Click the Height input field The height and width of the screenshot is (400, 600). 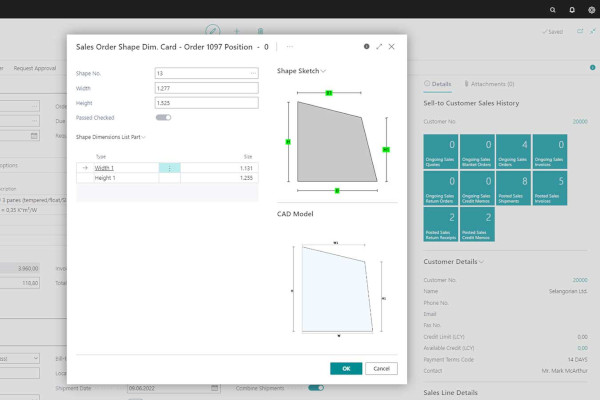pos(207,103)
